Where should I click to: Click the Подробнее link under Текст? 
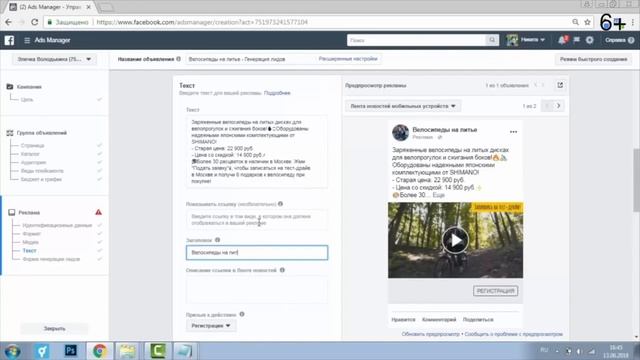277,93
